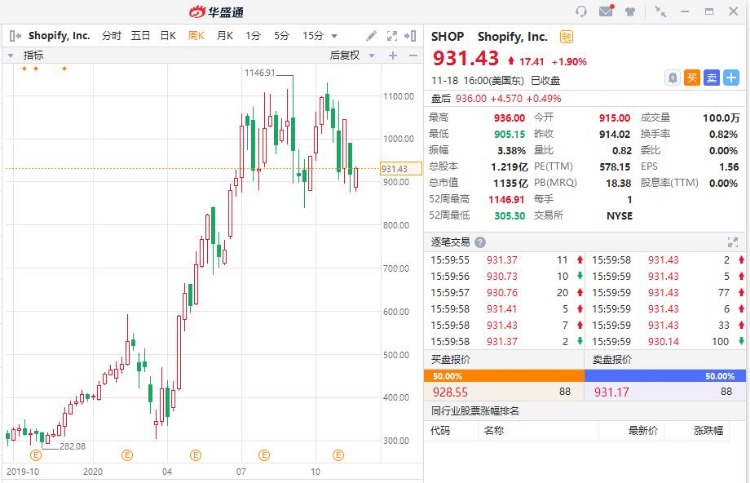
Task: Minimize the 华盛通 window
Action: coord(685,11)
